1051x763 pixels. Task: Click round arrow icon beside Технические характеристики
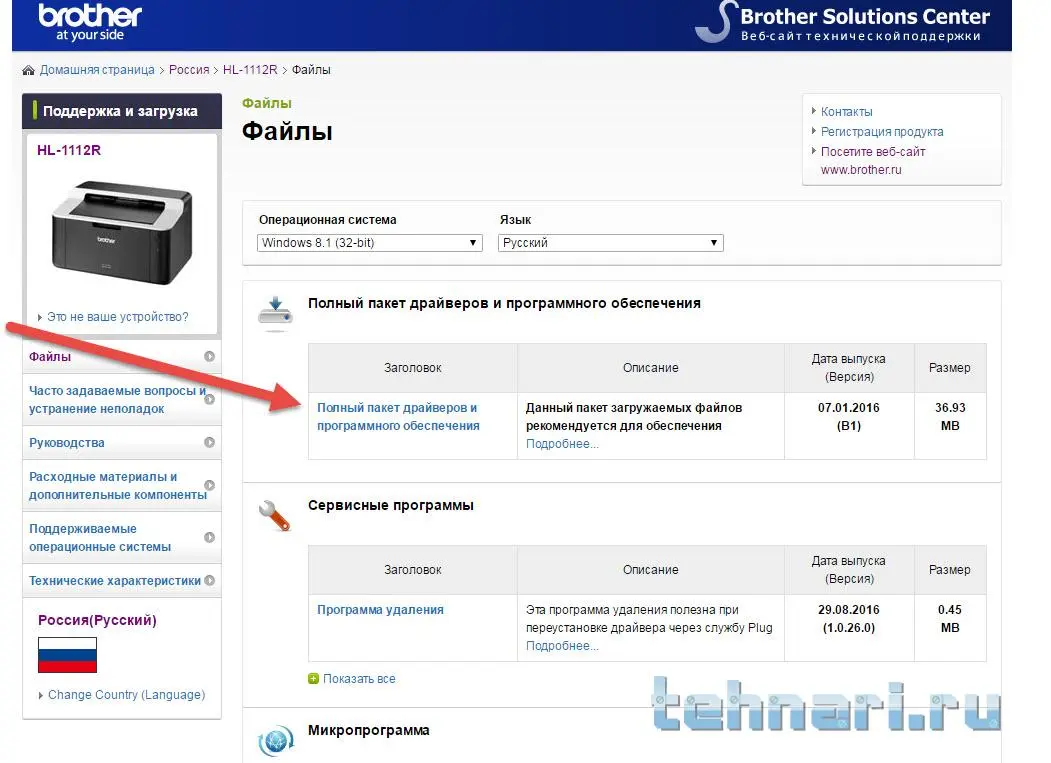[209, 581]
